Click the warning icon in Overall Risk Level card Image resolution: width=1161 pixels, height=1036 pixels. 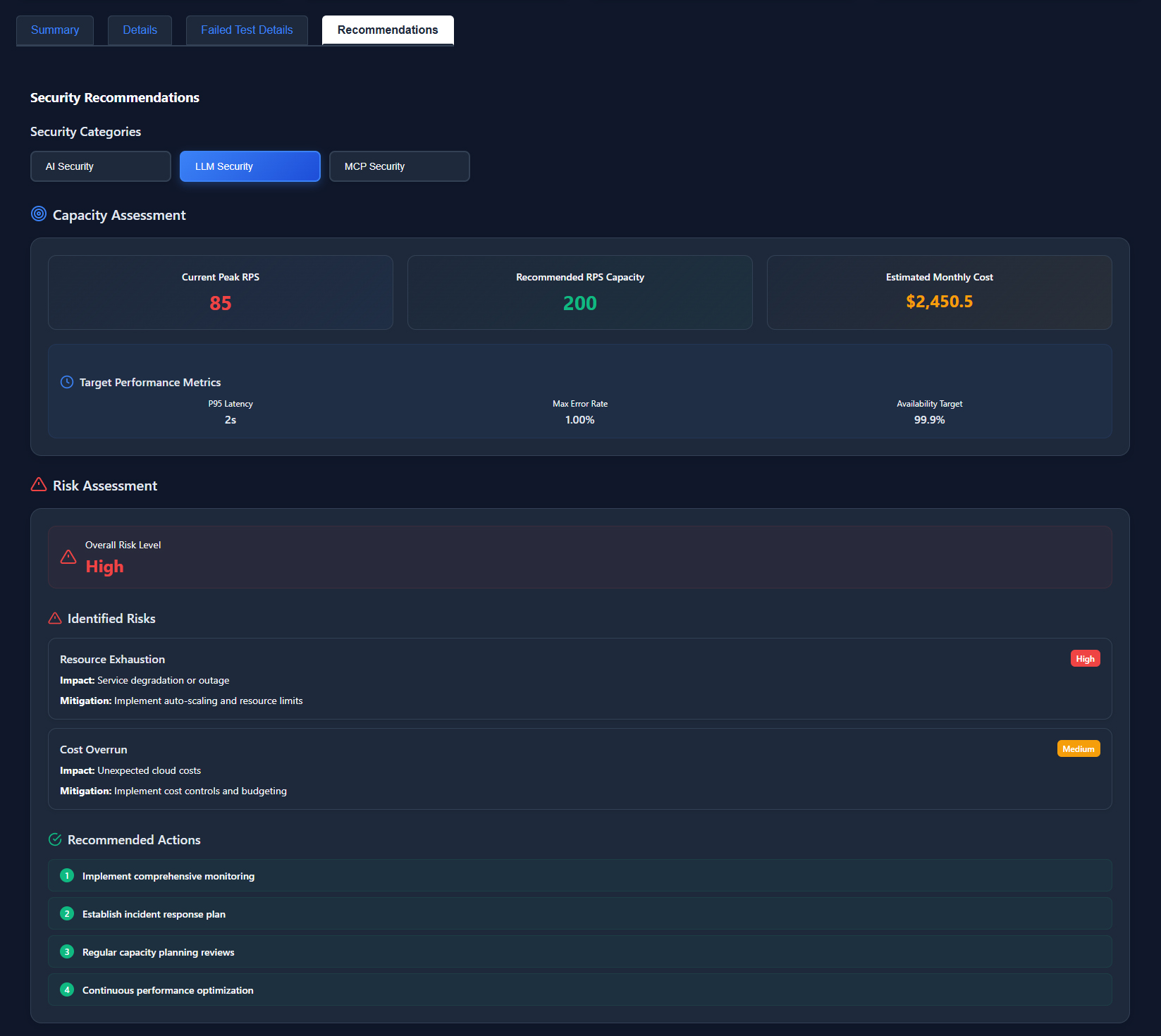[68, 557]
